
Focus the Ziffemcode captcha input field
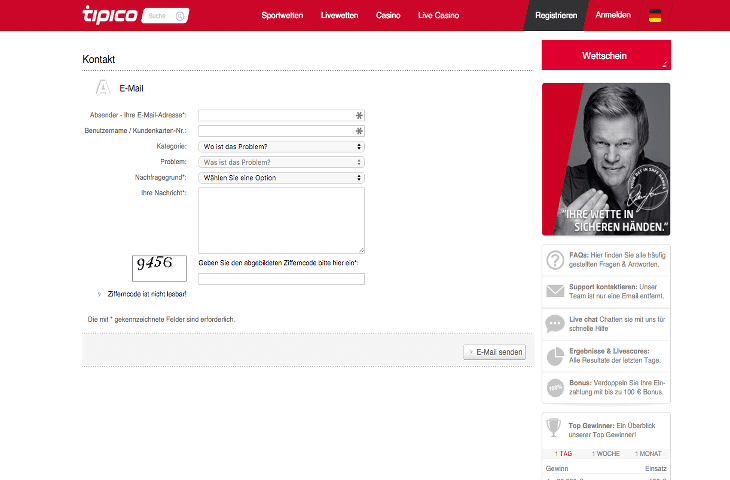coord(281,279)
